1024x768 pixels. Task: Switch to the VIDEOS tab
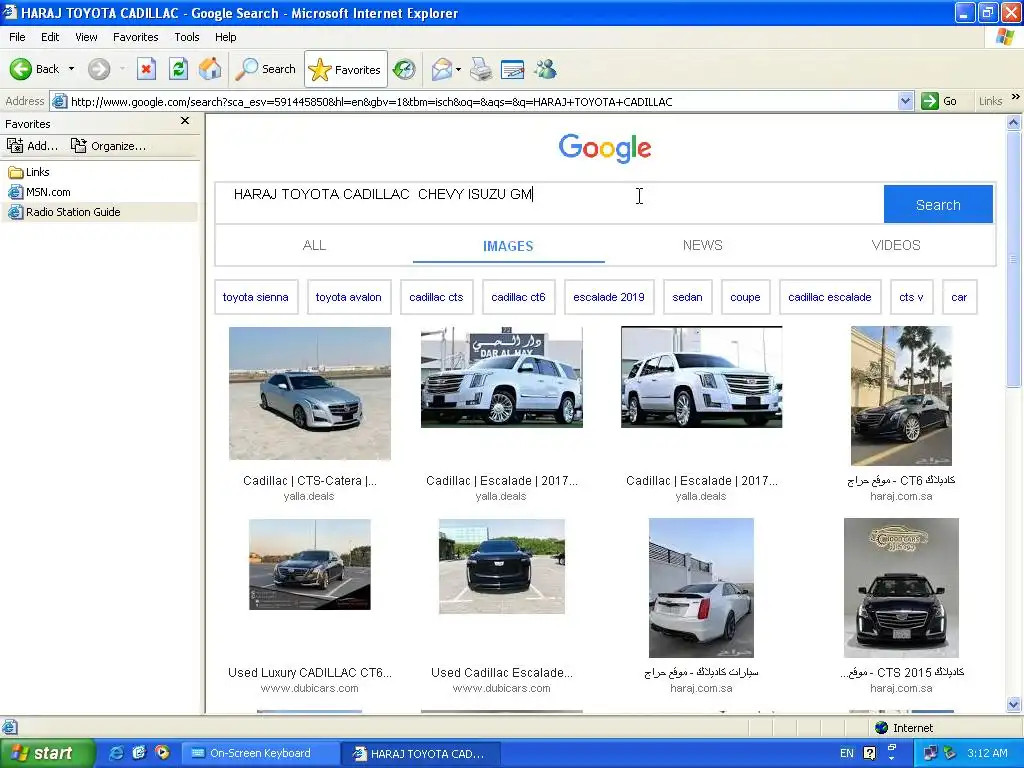pos(896,246)
